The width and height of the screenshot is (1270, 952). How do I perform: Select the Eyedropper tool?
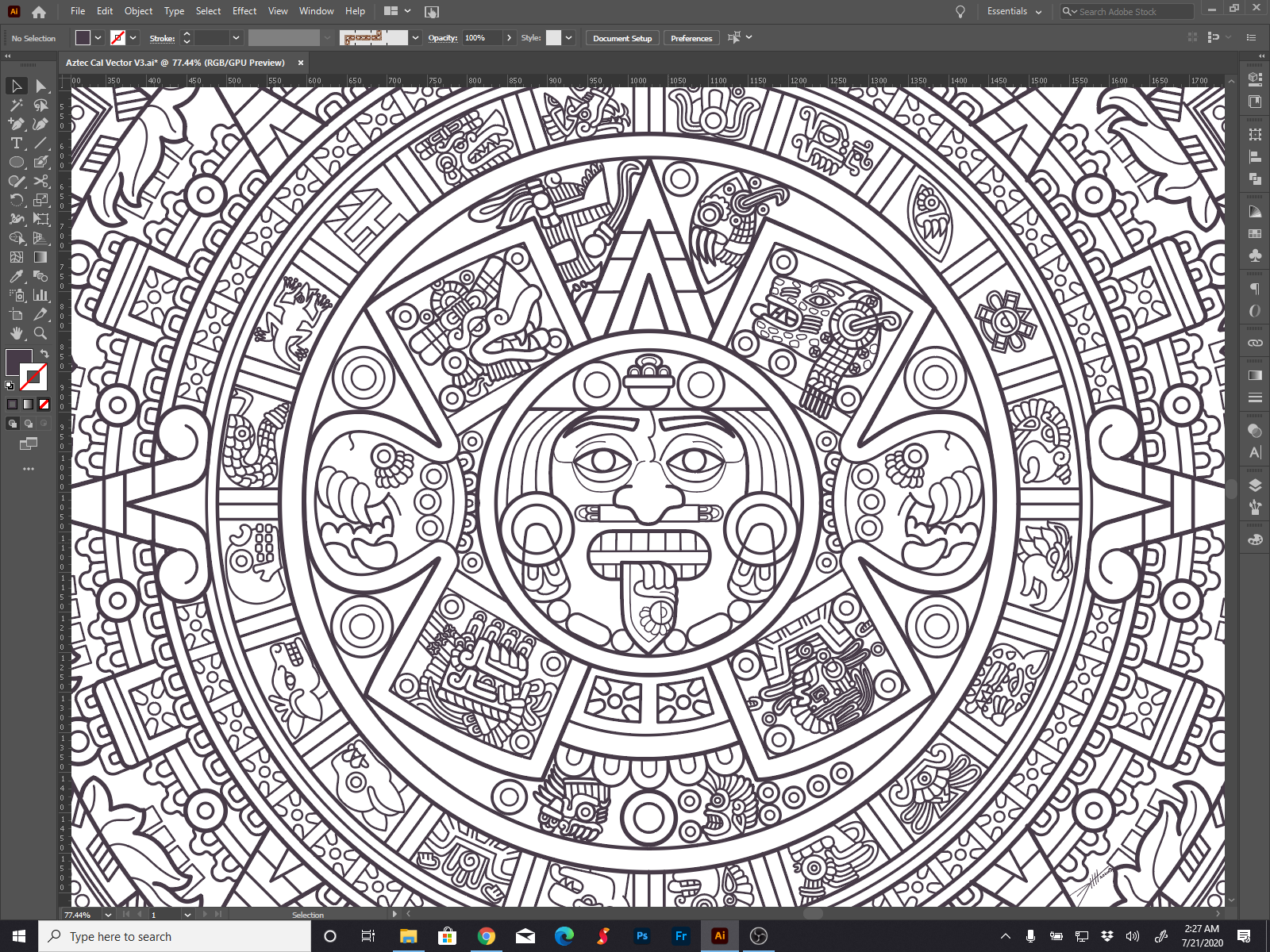17,276
